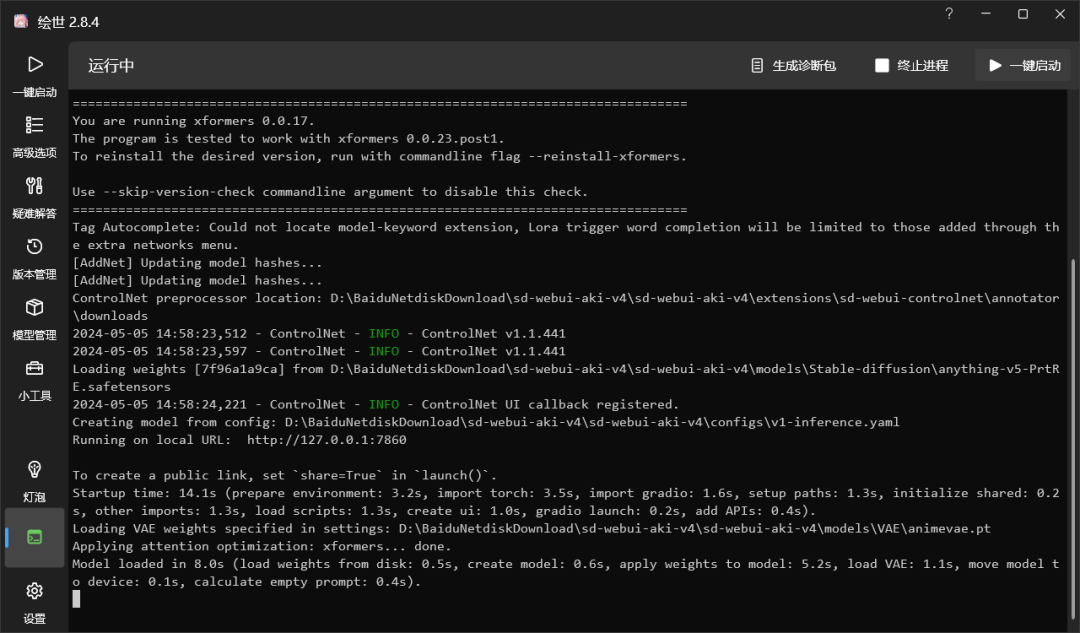Screen dimensions: 1080x633
Task: Minimize the 绘世 window
Action: click(x=986, y=14)
